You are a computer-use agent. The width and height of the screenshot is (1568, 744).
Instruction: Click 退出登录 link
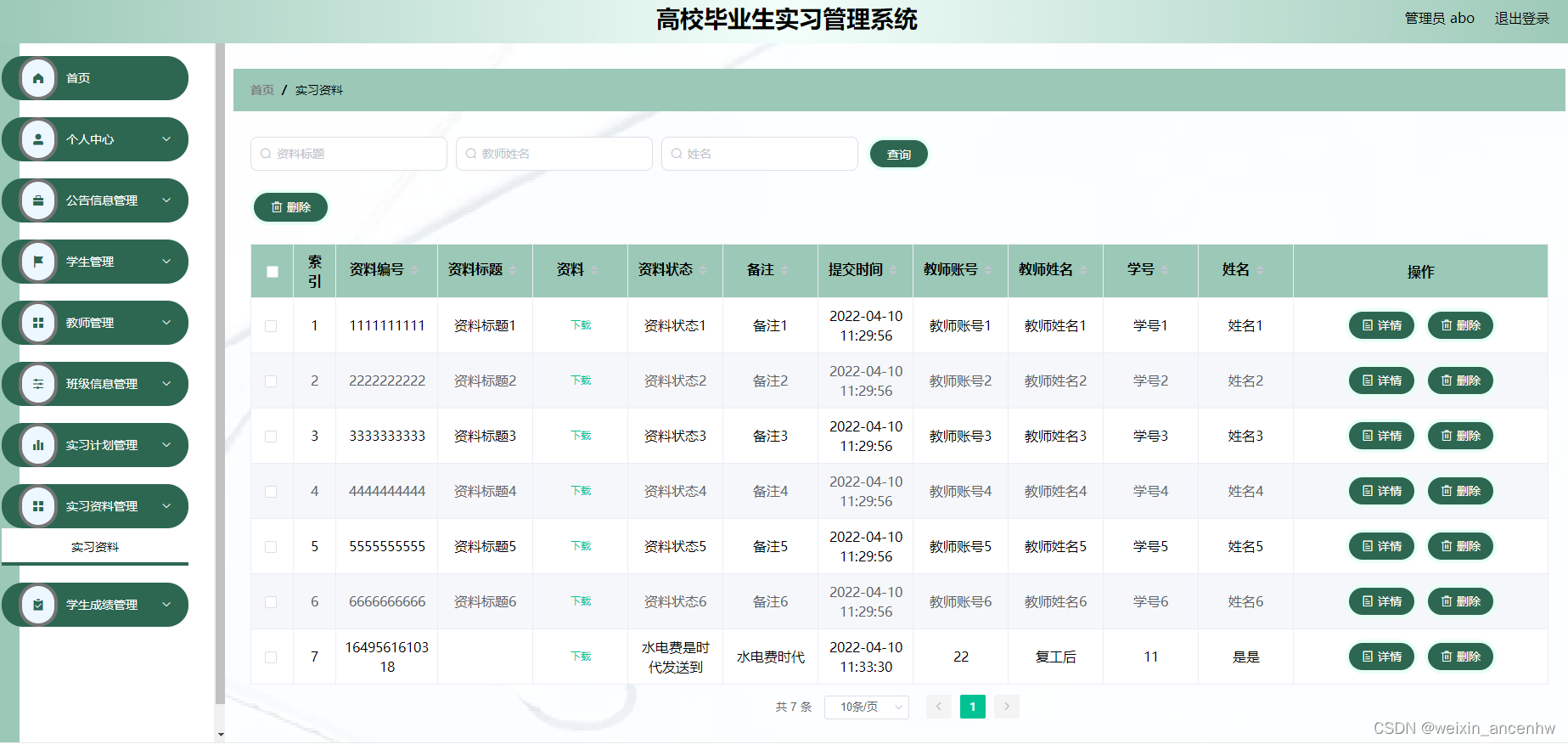click(x=1522, y=19)
